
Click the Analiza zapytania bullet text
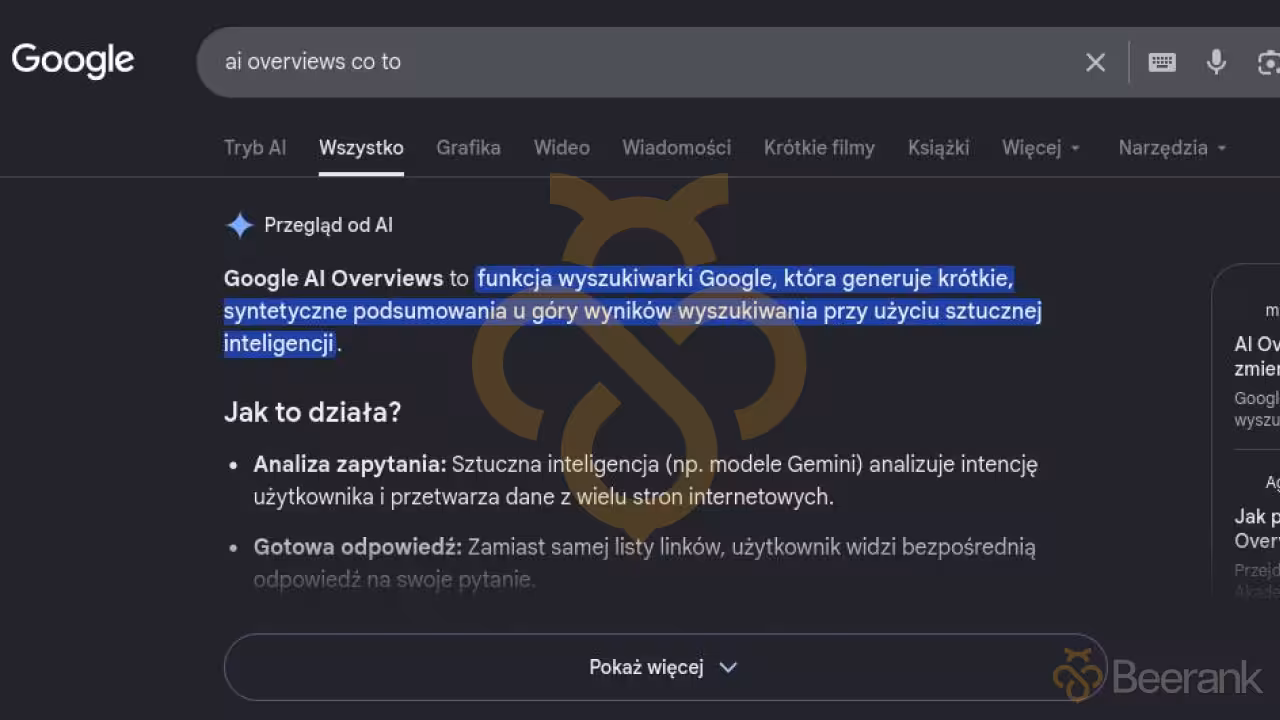(x=645, y=480)
